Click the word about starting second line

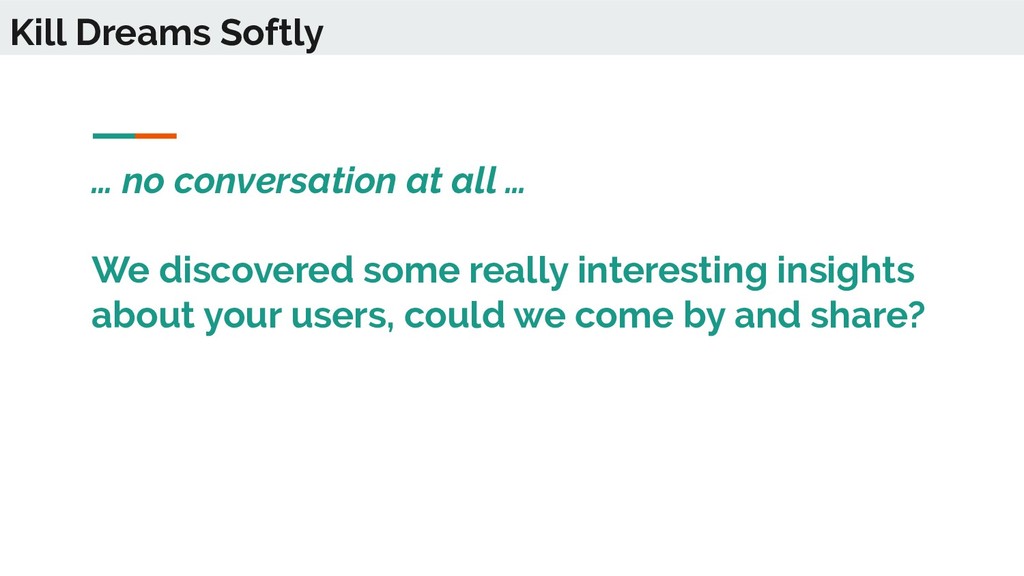(143, 315)
